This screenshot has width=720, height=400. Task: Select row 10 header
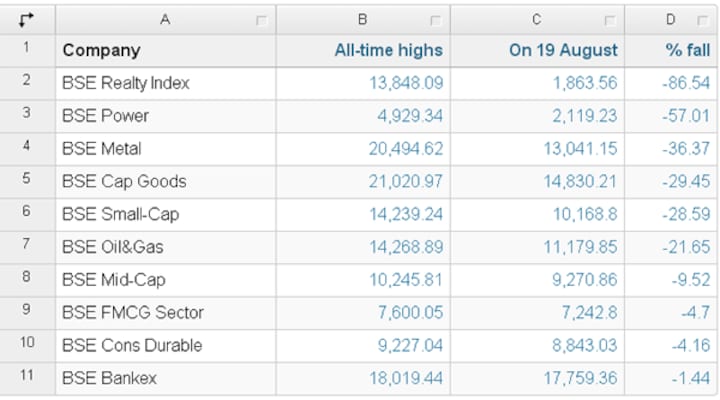(27, 346)
